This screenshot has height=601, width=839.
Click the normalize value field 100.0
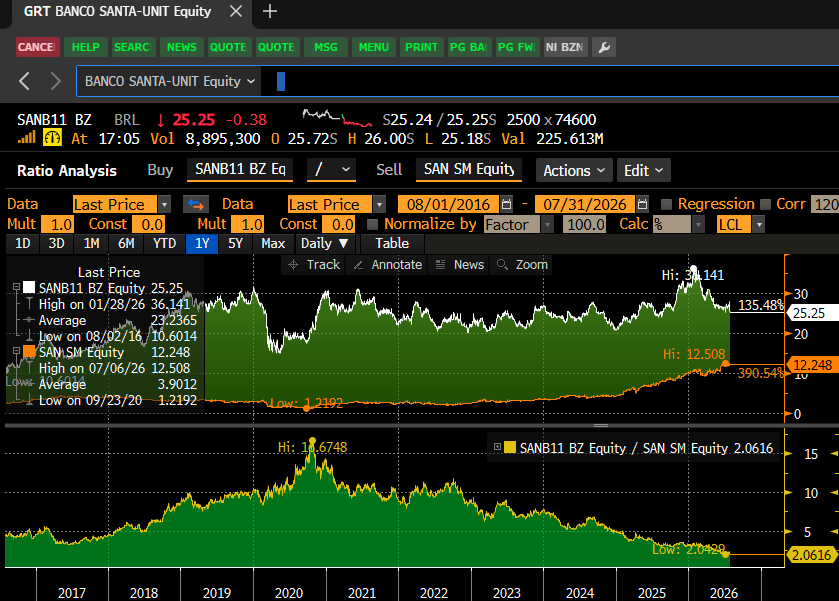[585, 224]
